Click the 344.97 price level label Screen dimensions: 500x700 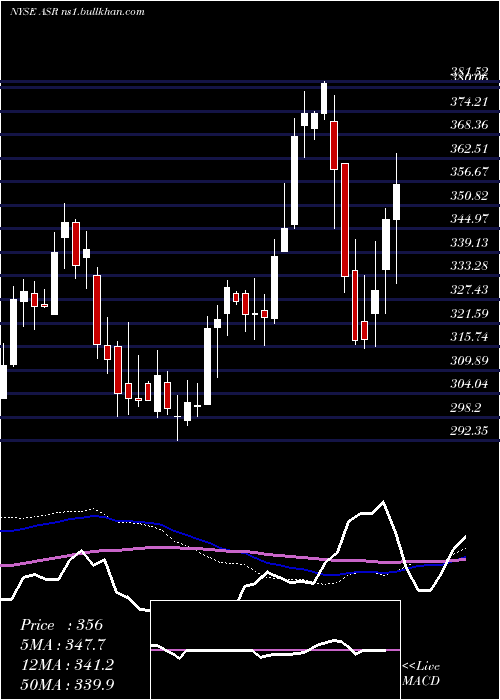[x=468, y=219]
